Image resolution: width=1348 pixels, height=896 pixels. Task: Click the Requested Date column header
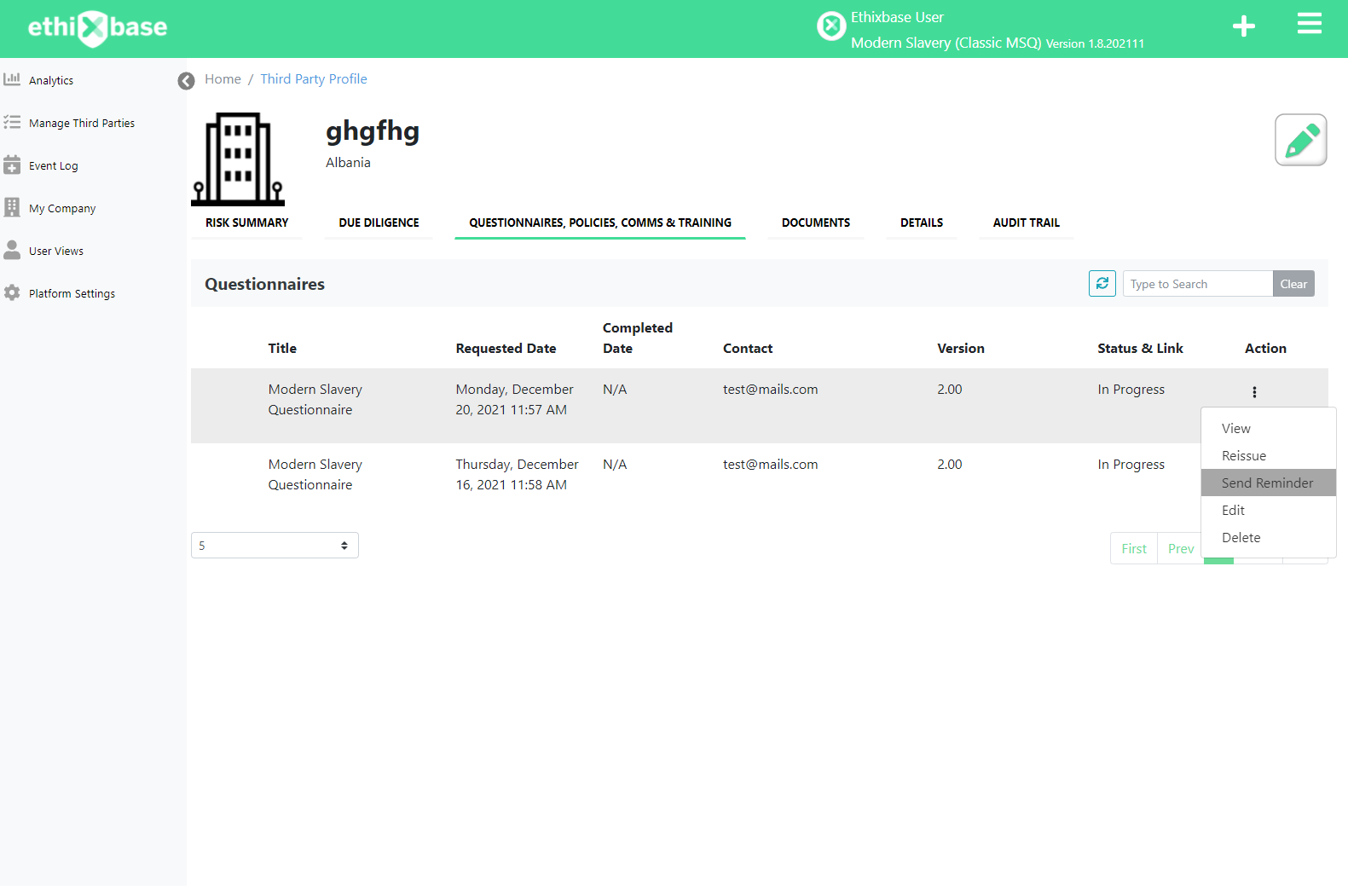point(506,348)
